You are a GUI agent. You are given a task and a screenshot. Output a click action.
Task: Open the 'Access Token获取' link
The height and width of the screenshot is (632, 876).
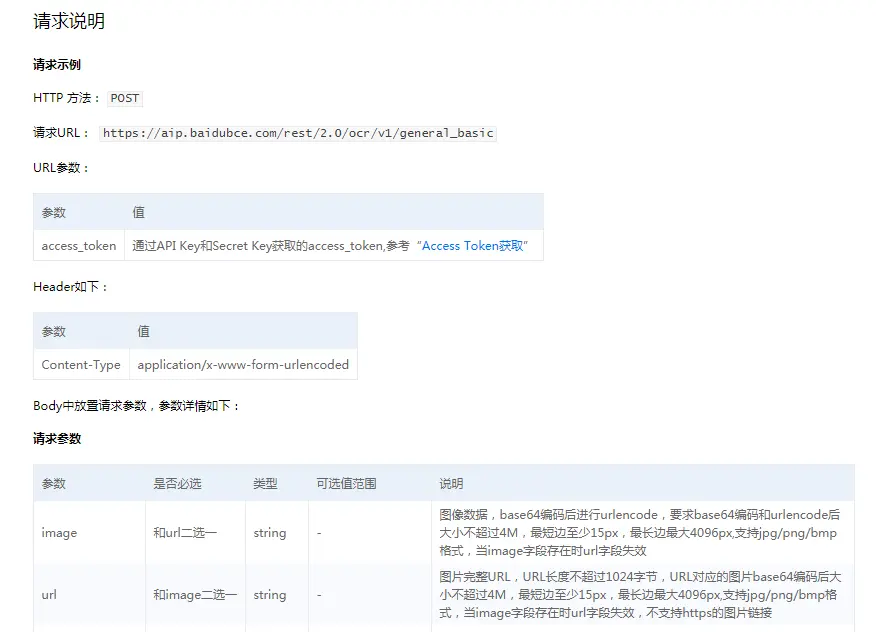coord(472,246)
